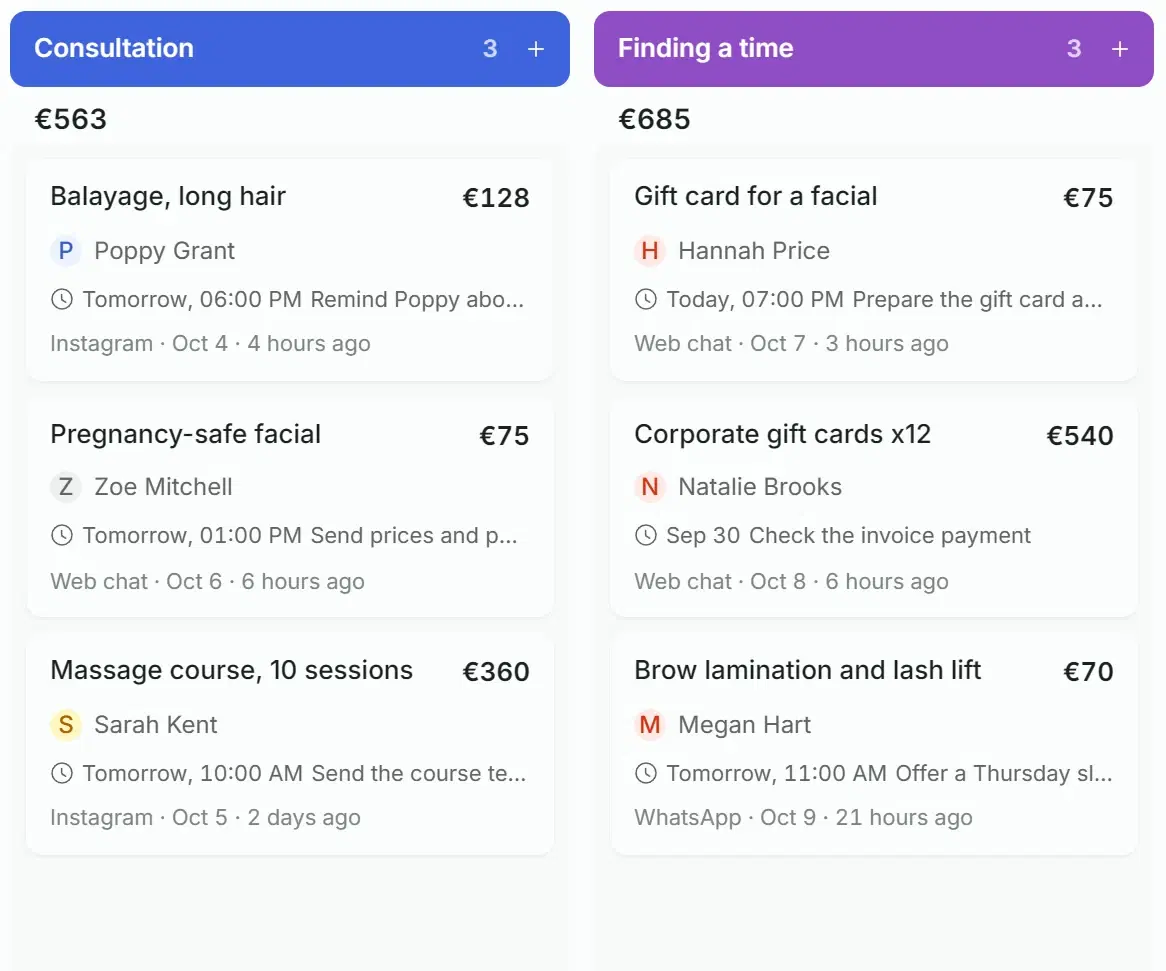Click the €75 amount on Pregnancy-safe facial
Screen dimensions: 1166x971
click(504, 436)
